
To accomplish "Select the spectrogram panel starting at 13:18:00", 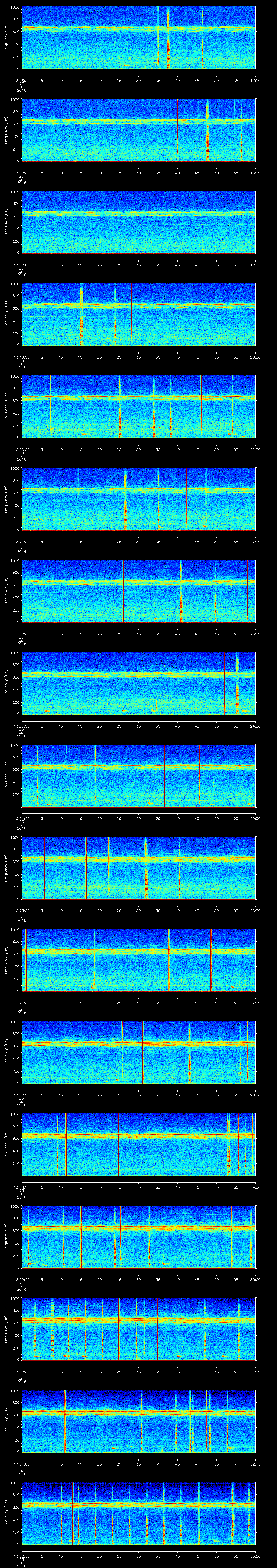I will coord(139,222).
